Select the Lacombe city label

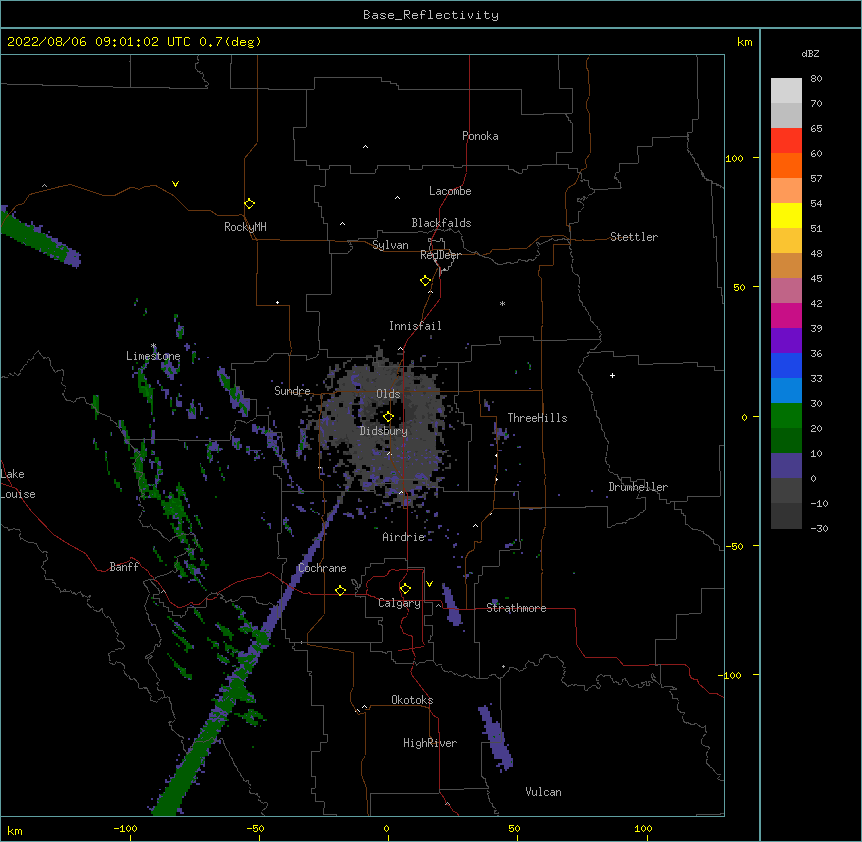(x=450, y=191)
